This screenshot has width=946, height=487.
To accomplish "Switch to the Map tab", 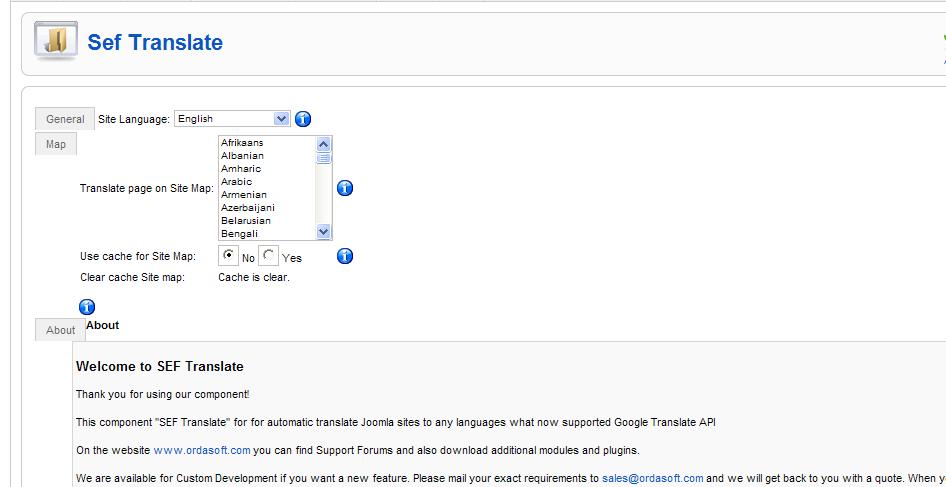I will pos(56,144).
